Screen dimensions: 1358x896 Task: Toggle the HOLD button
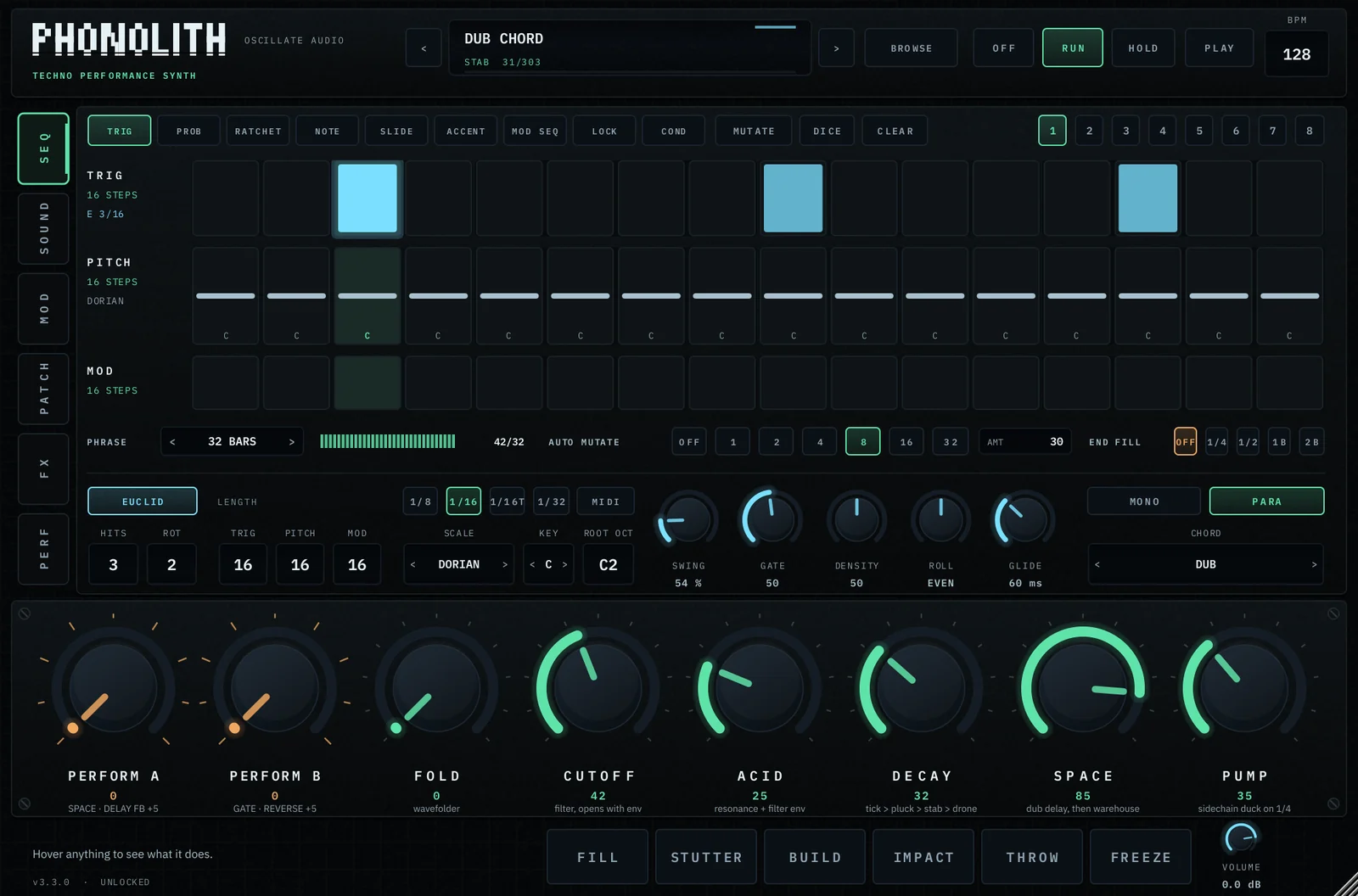[1142, 48]
